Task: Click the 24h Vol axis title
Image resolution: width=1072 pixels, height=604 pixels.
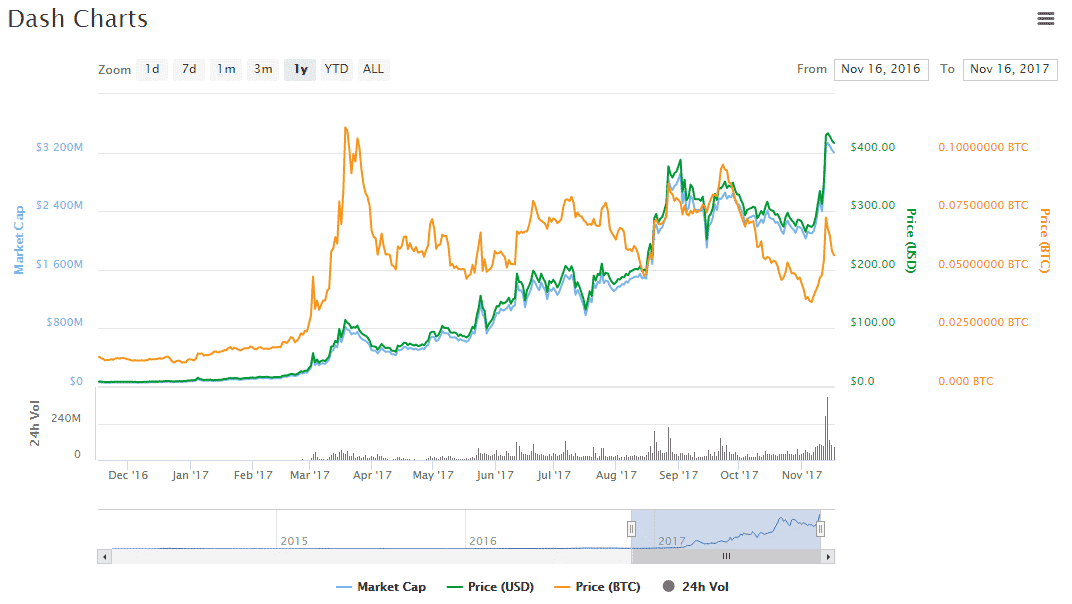Action: 35,423
